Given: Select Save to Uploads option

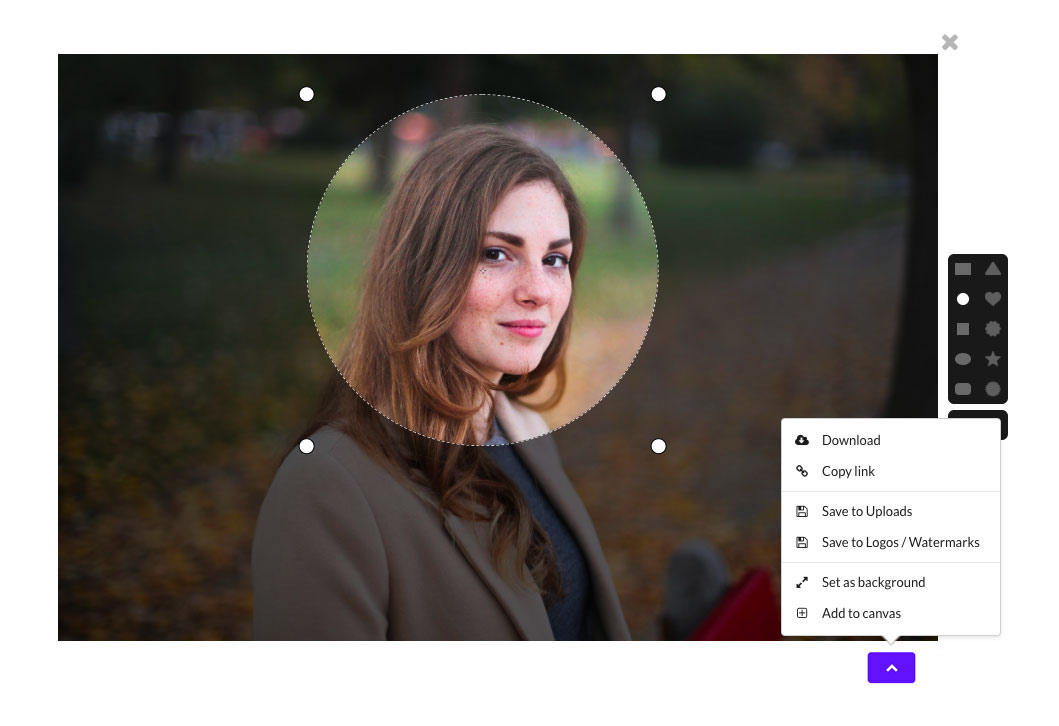Looking at the screenshot, I should [x=866, y=511].
